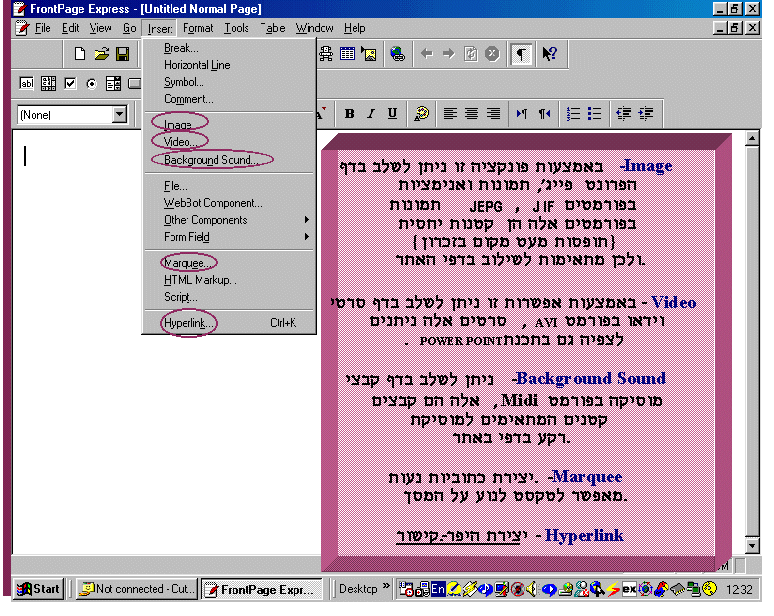Go back with the left arrow icon
The image size is (774, 616).
426,53
